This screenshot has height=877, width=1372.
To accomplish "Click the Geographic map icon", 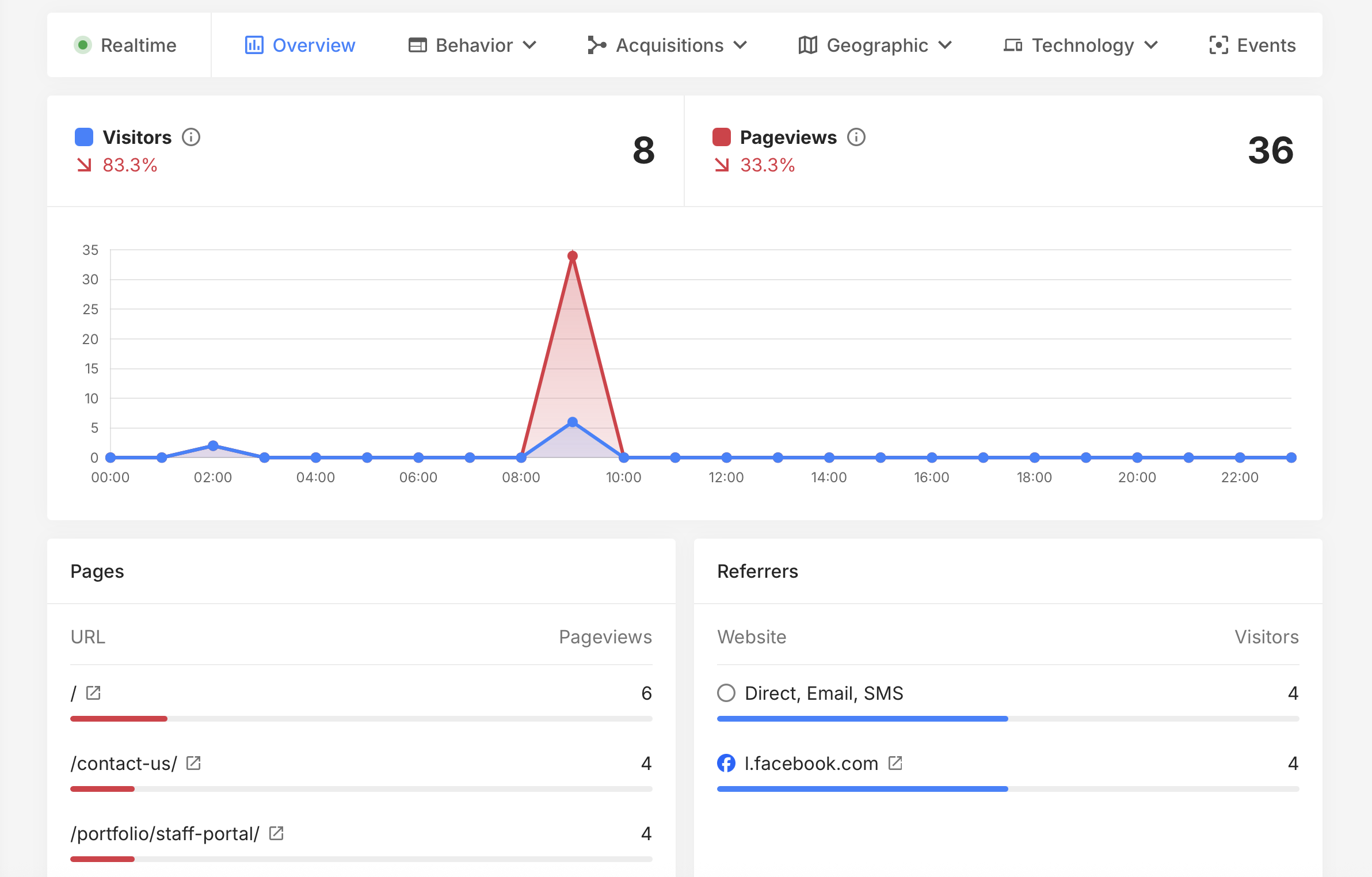I will [x=807, y=45].
